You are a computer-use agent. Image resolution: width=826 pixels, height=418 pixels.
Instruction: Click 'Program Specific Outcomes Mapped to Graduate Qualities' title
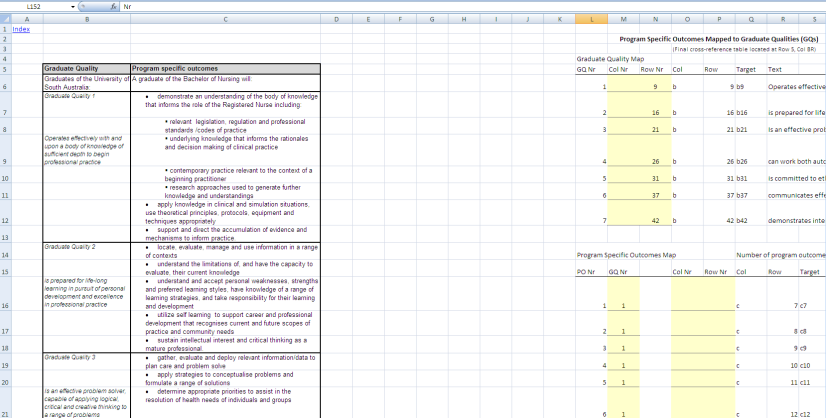719,39
